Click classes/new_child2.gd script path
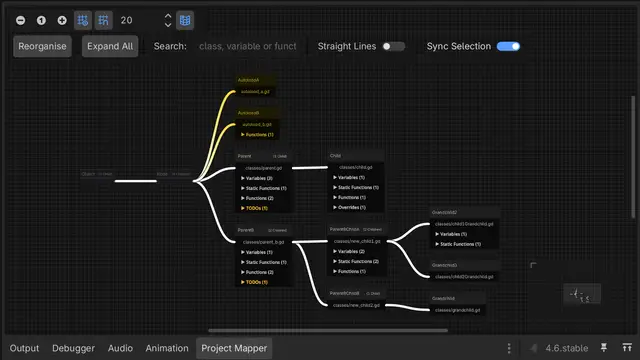Viewport: 640px width, 360px height. coord(356,305)
